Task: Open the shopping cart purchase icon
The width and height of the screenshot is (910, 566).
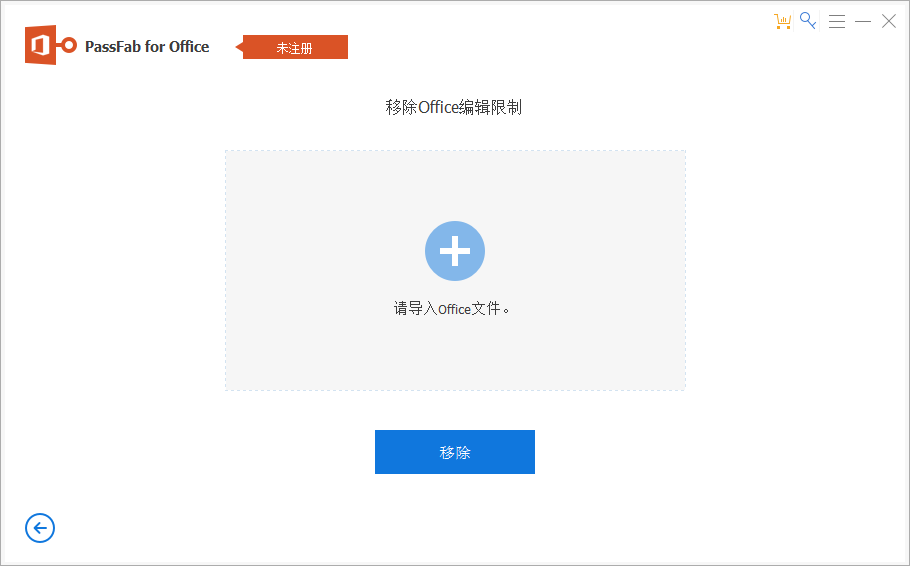Action: (x=782, y=21)
